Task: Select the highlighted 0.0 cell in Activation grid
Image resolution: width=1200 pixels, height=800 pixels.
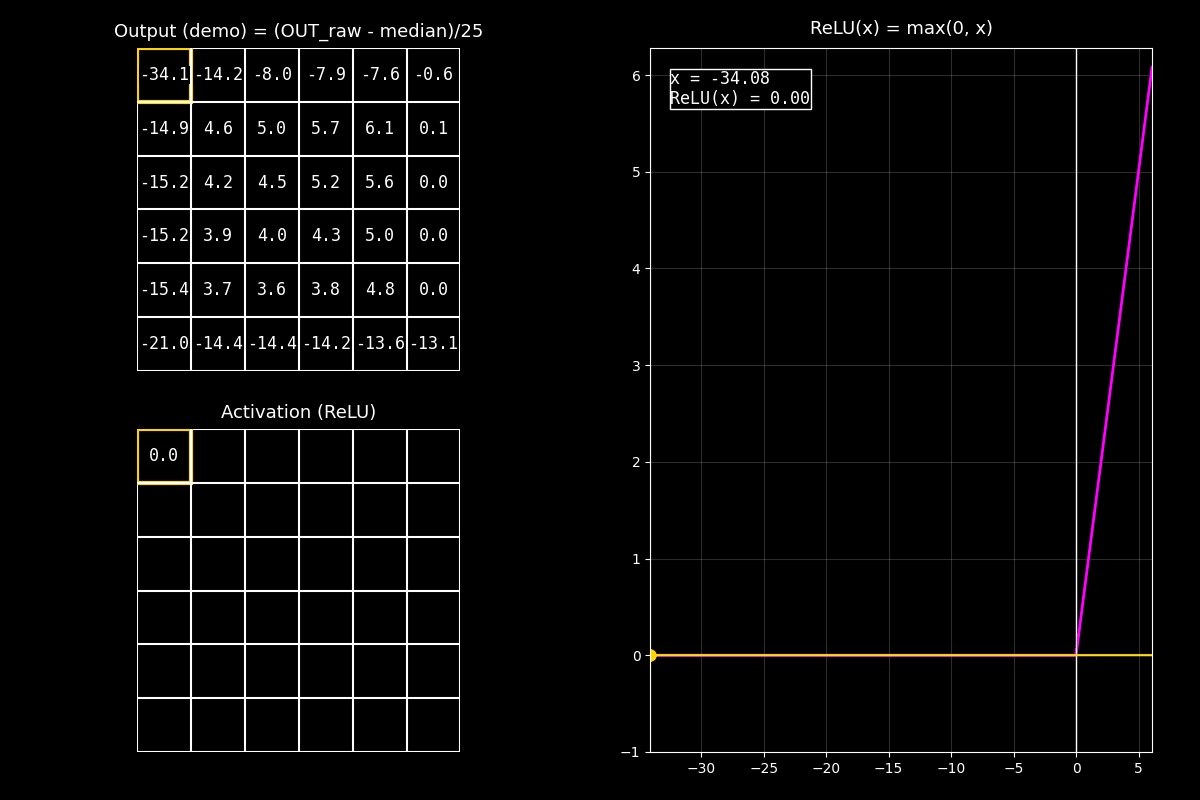Action: click(164, 456)
